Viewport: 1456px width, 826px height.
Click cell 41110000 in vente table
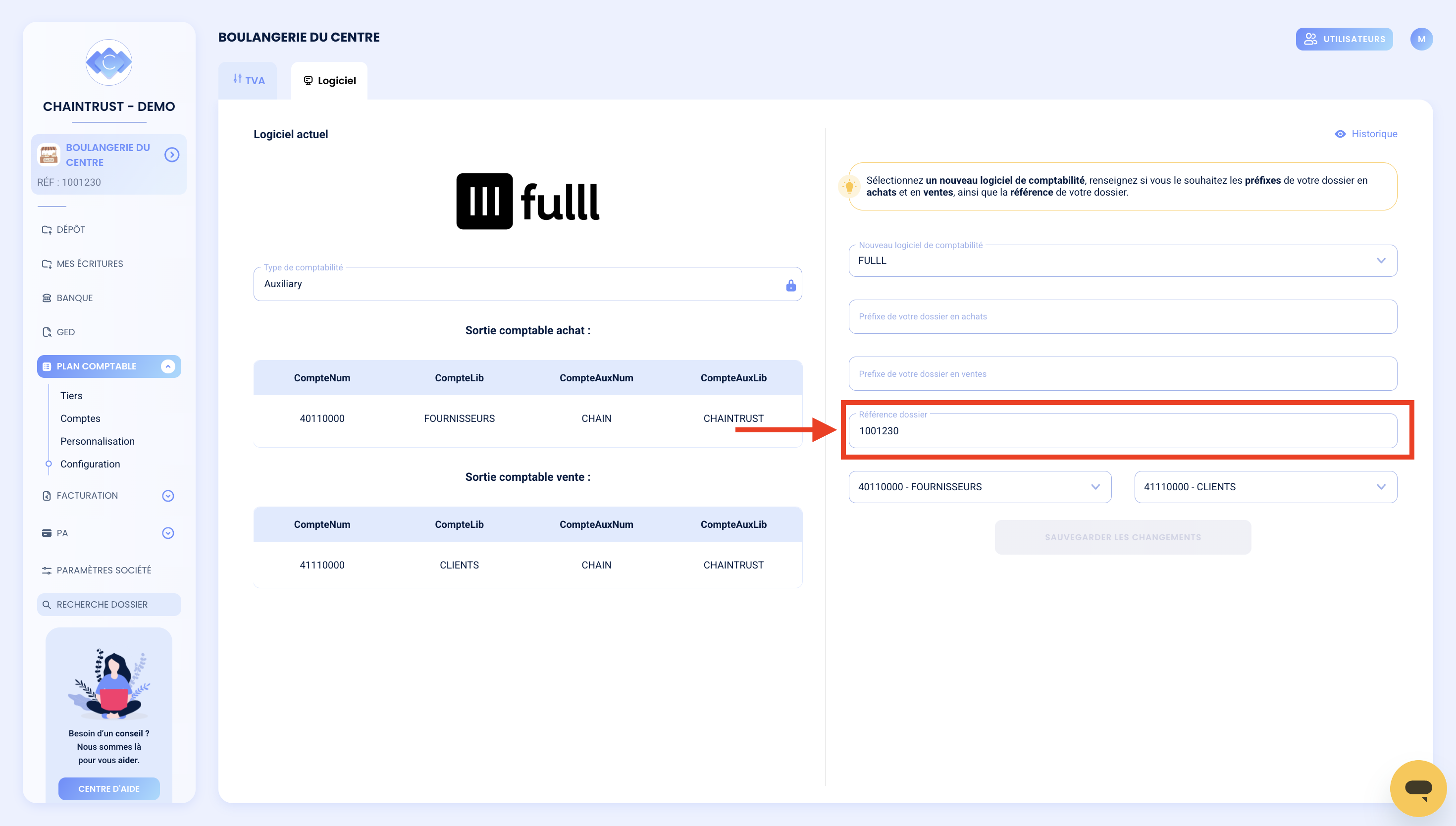pos(322,565)
